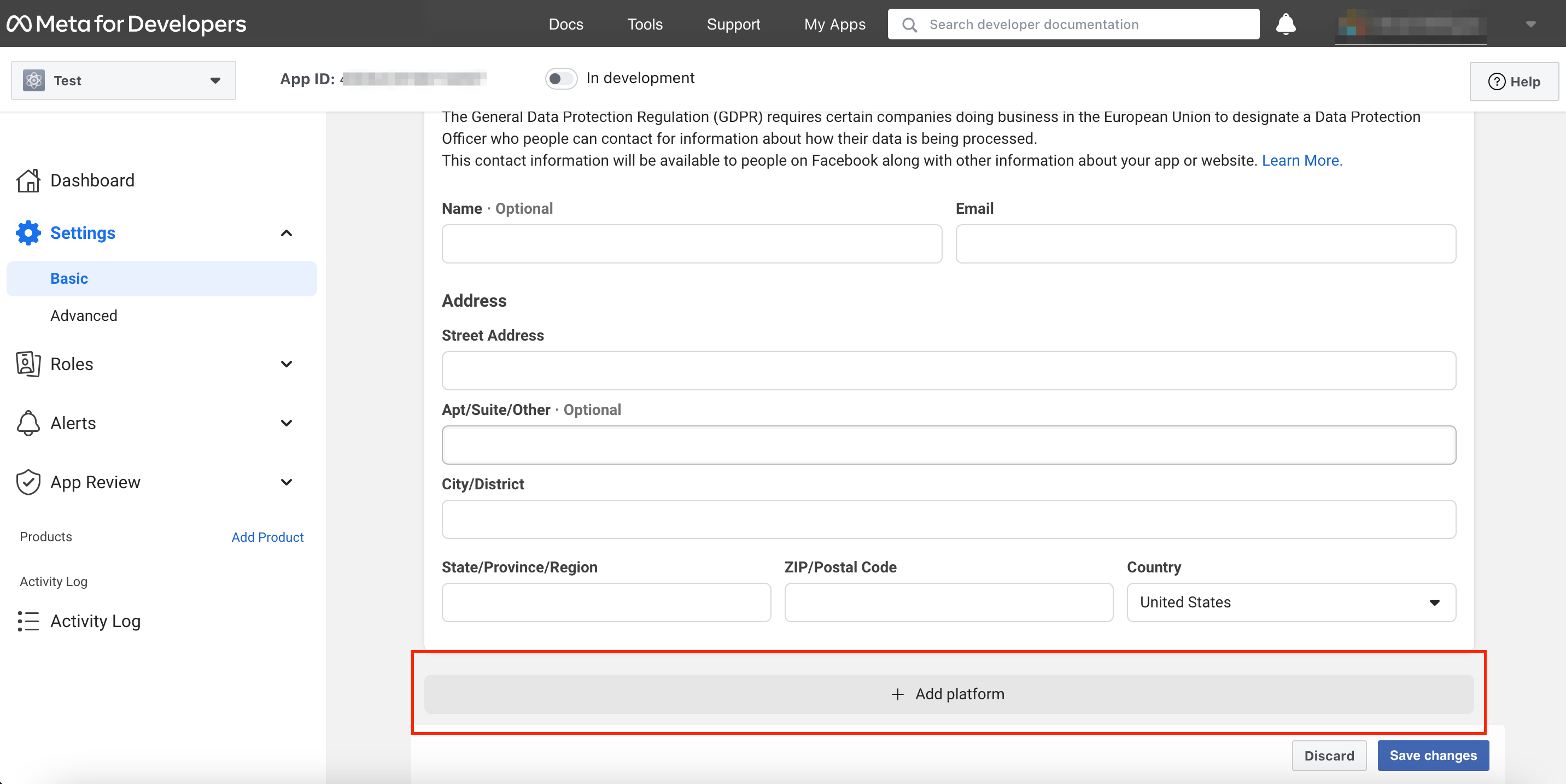This screenshot has height=784, width=1566.
Task: Click the Add platform button
Action: (x=948, y=693)
